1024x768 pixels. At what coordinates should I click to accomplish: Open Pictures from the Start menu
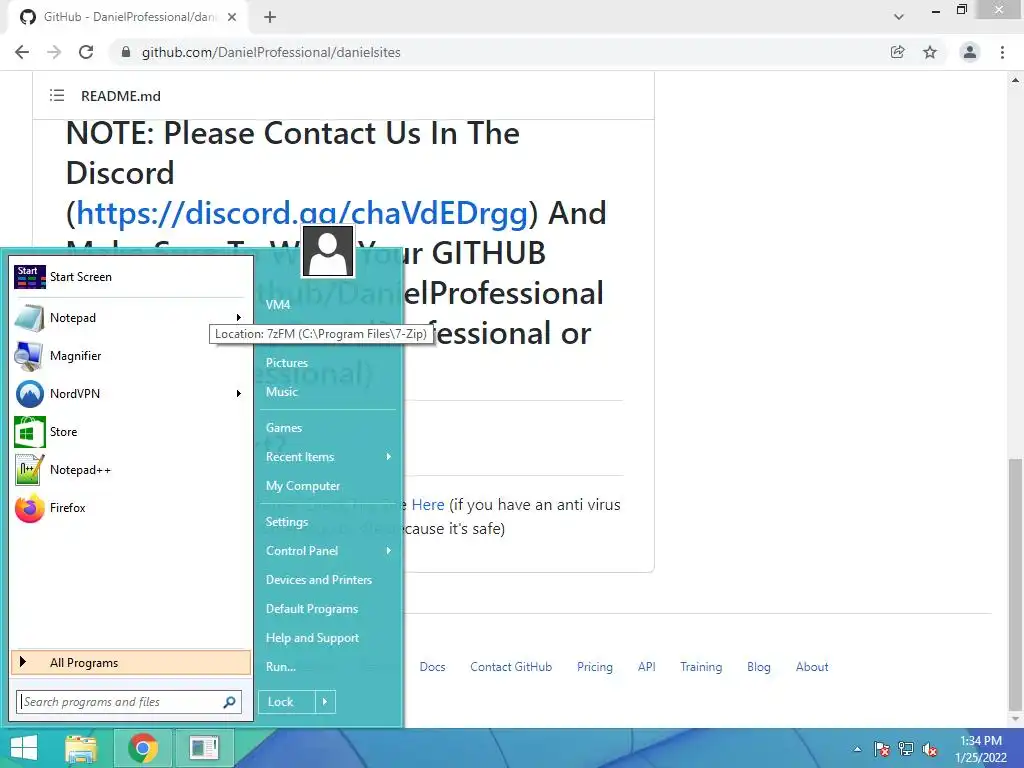(x=287, y=362)
